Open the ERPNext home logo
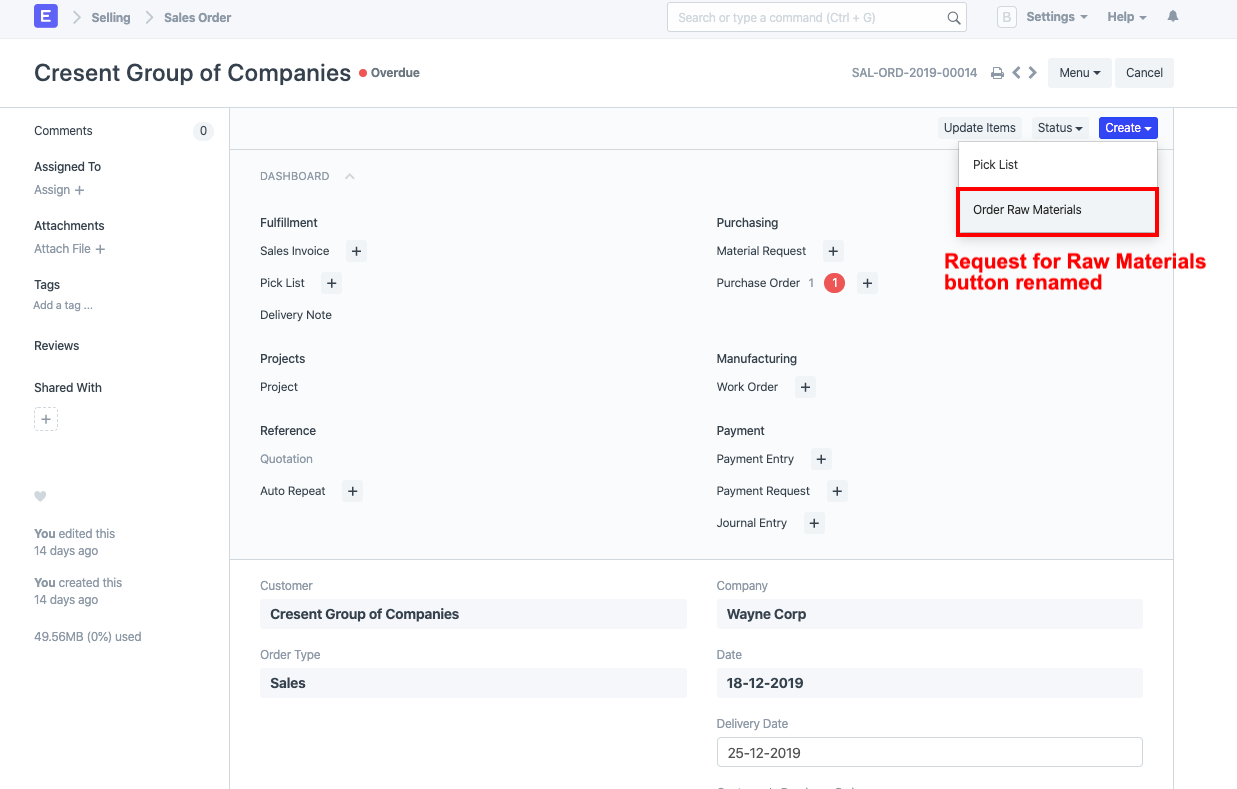The height and width of the screenshot is (789, 1237). 45,16
